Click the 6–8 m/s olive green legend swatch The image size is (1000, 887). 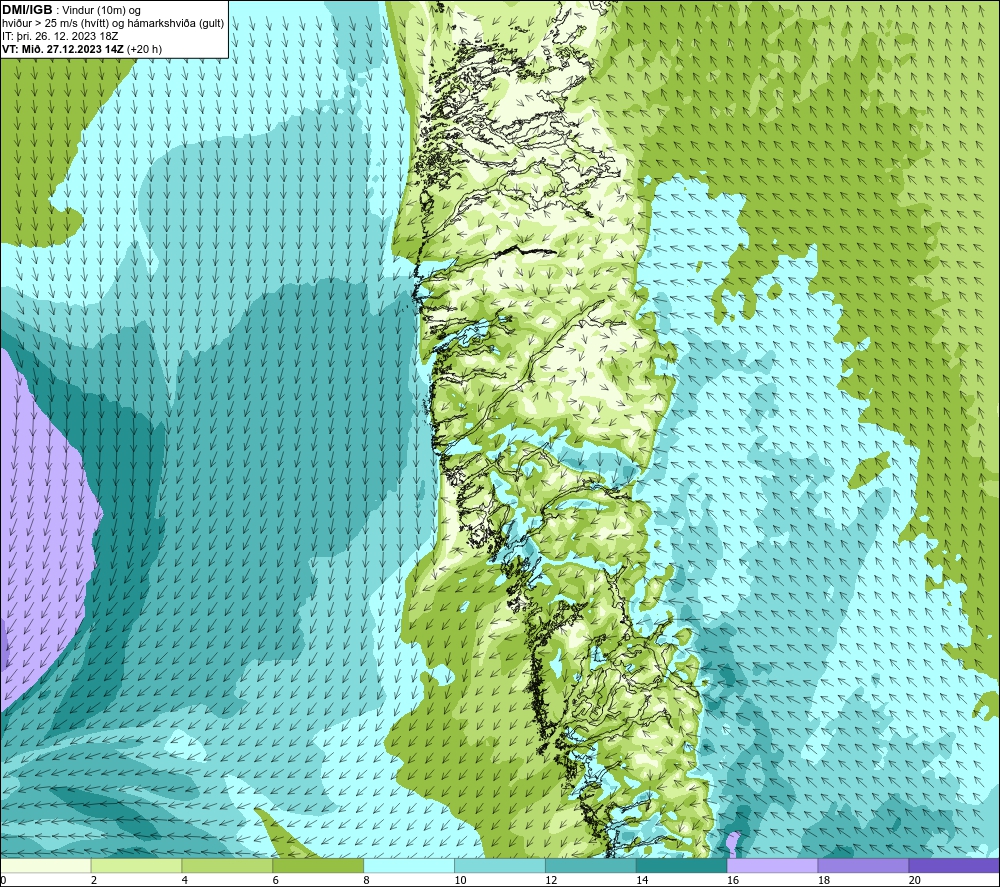[318, 865]
